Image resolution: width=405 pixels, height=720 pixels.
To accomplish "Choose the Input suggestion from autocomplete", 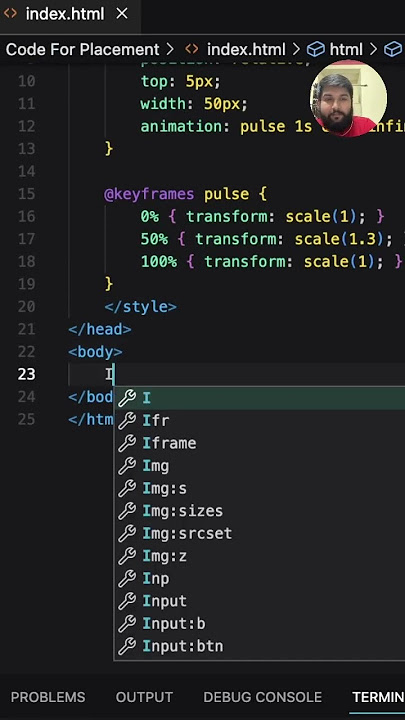I will point(259,601).
